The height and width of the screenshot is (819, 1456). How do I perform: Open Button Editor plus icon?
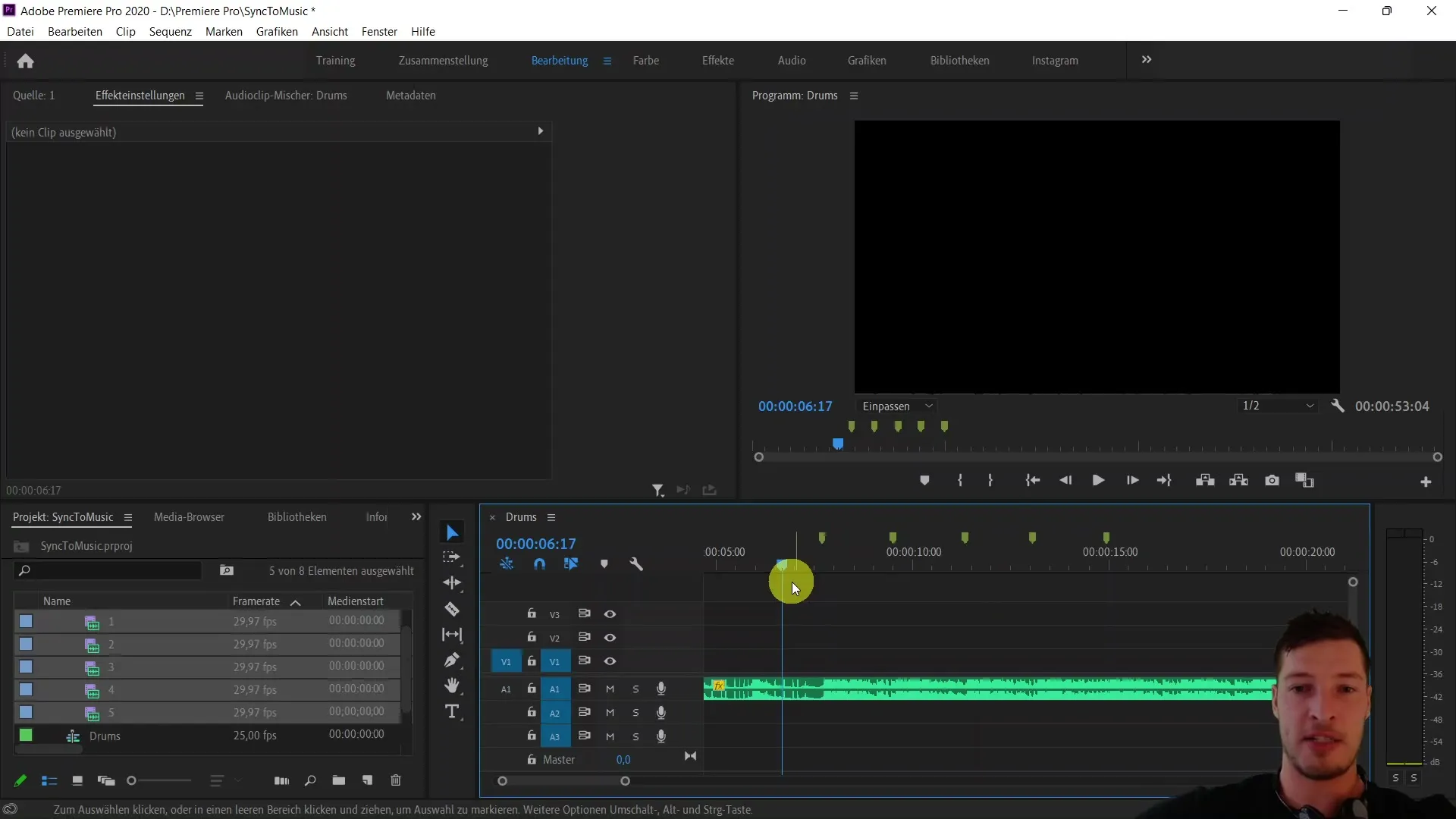point(1426,482)
